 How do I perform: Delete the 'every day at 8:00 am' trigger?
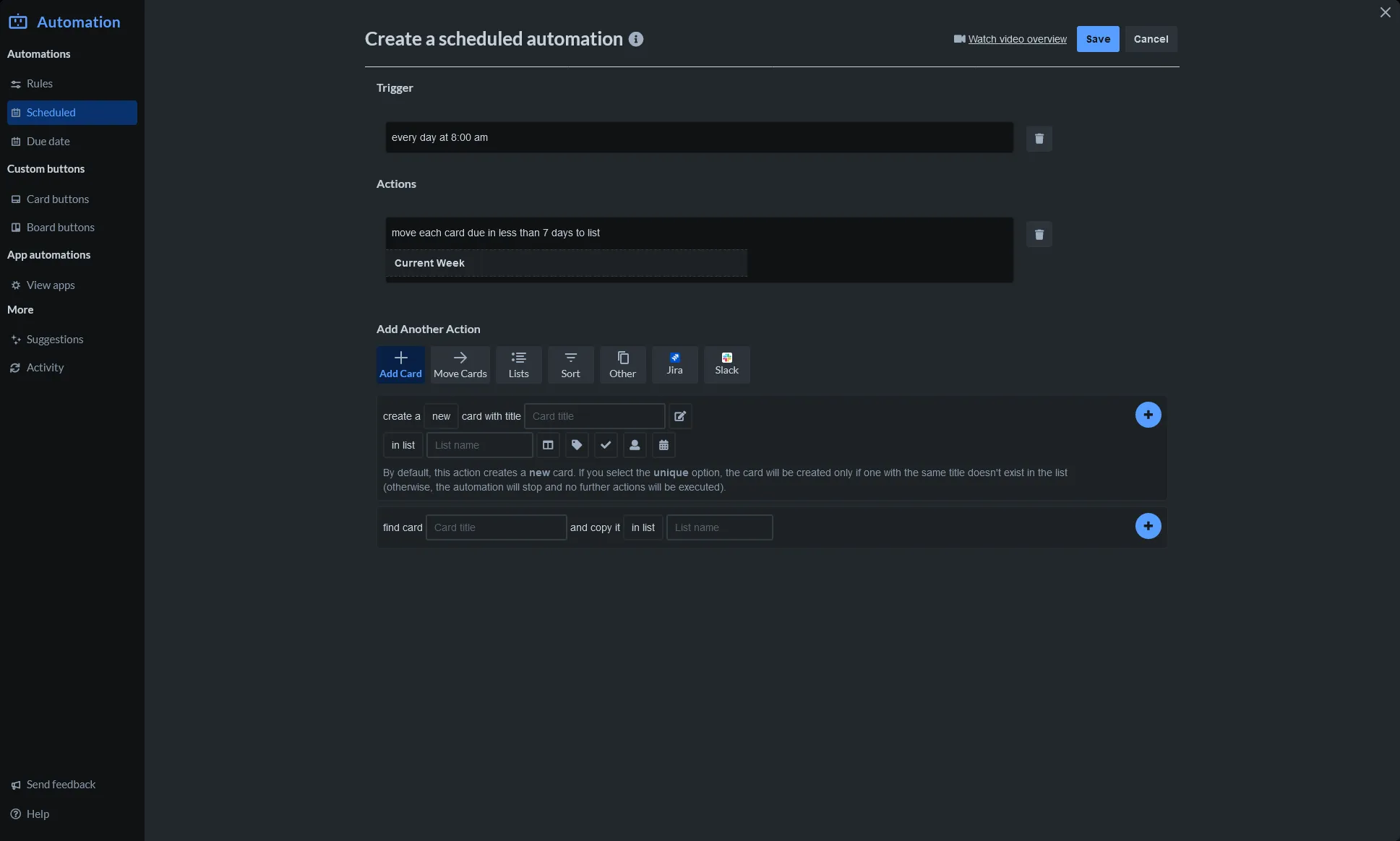[x=1039, y=138]
